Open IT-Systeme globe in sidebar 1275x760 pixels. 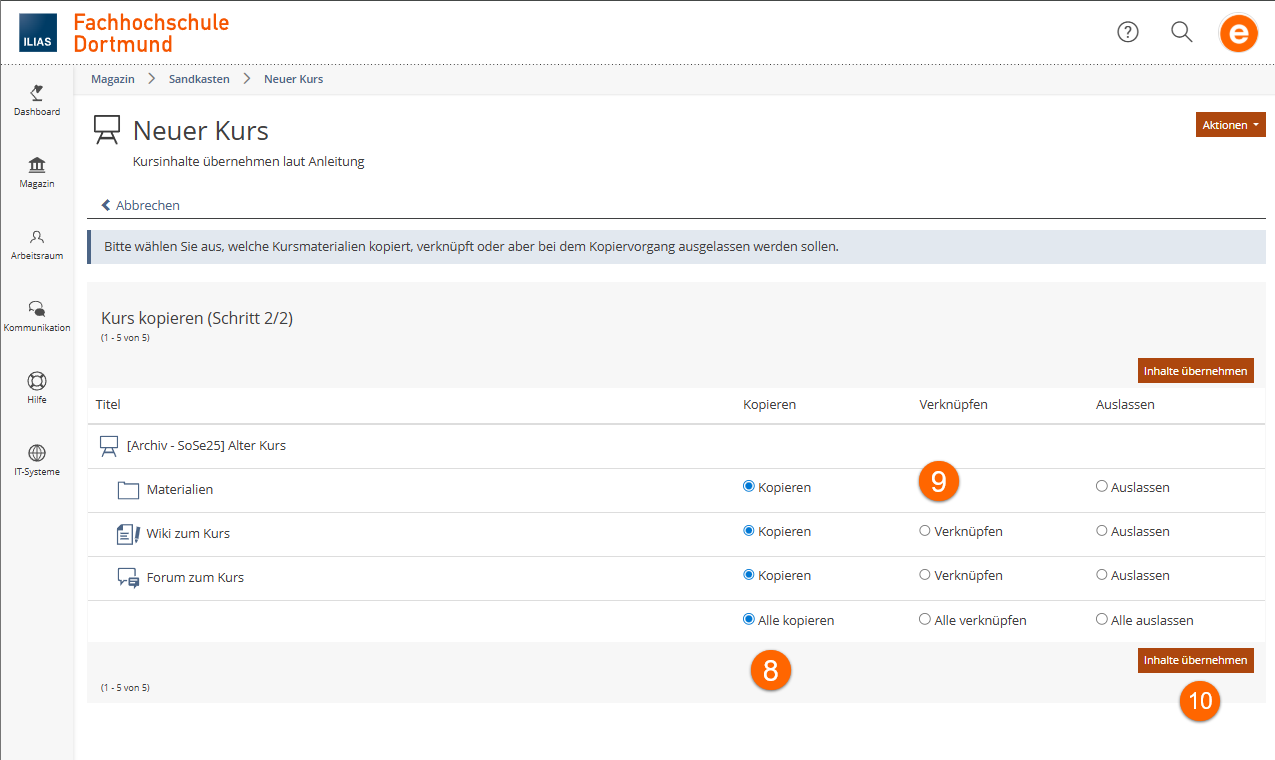pos(37,460)
